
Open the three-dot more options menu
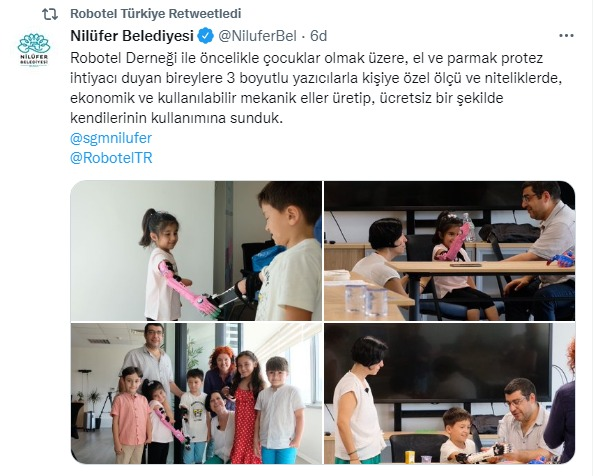(566, 36)
